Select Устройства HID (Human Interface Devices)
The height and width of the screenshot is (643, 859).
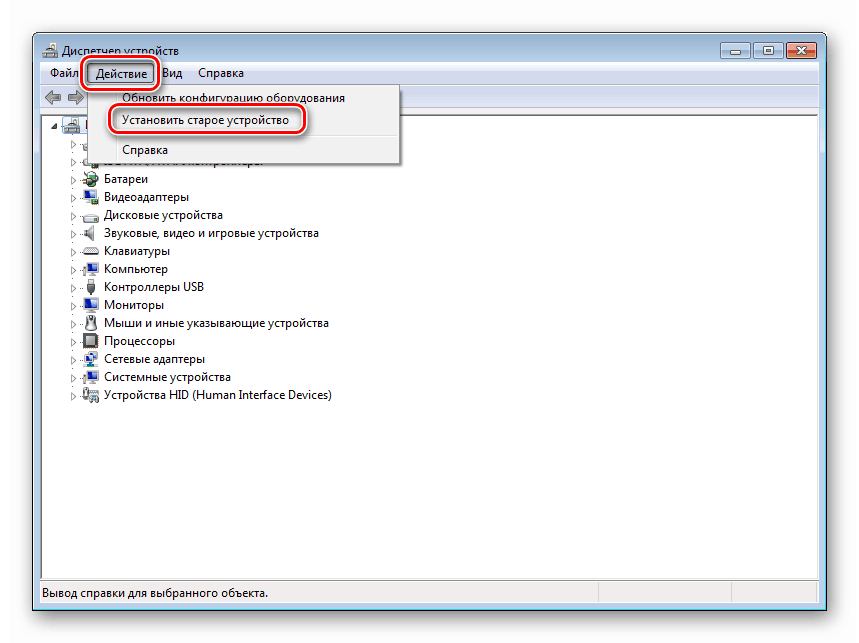tap(217, 395)
